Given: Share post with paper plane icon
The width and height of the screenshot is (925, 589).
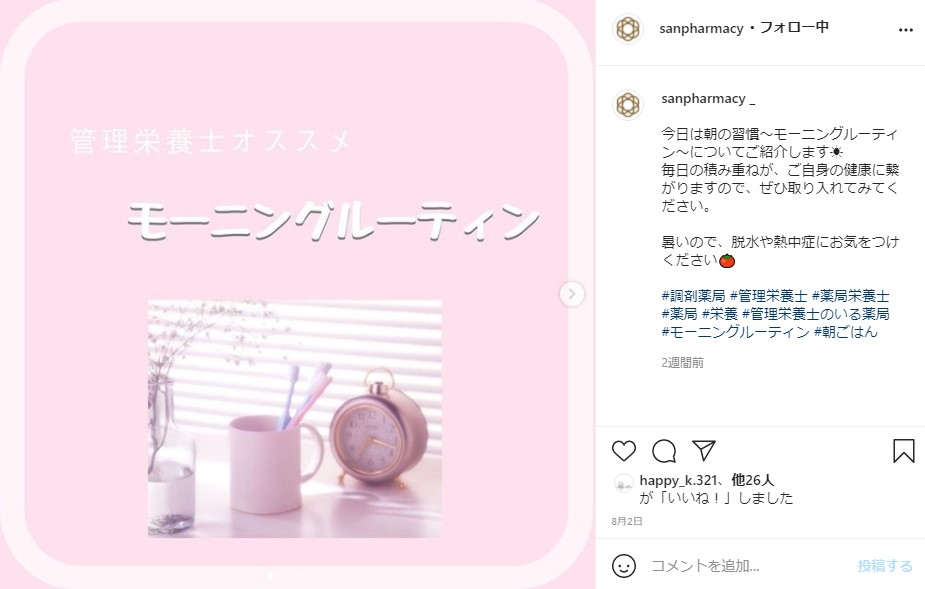Looking at the screenshot, I should (x=704, y=450).
